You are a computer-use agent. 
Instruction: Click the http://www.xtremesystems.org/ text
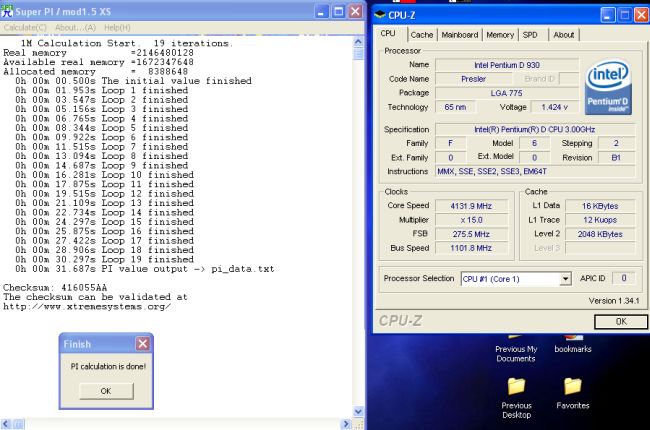coord(87,306)
